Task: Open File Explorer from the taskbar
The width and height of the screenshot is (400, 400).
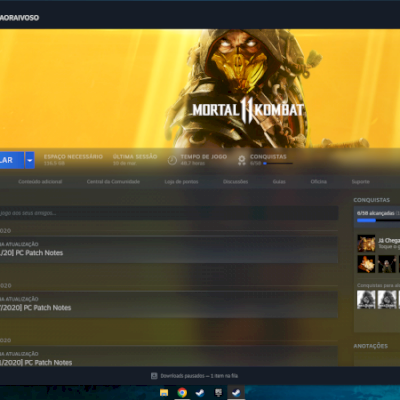Action: pos(164,392)
